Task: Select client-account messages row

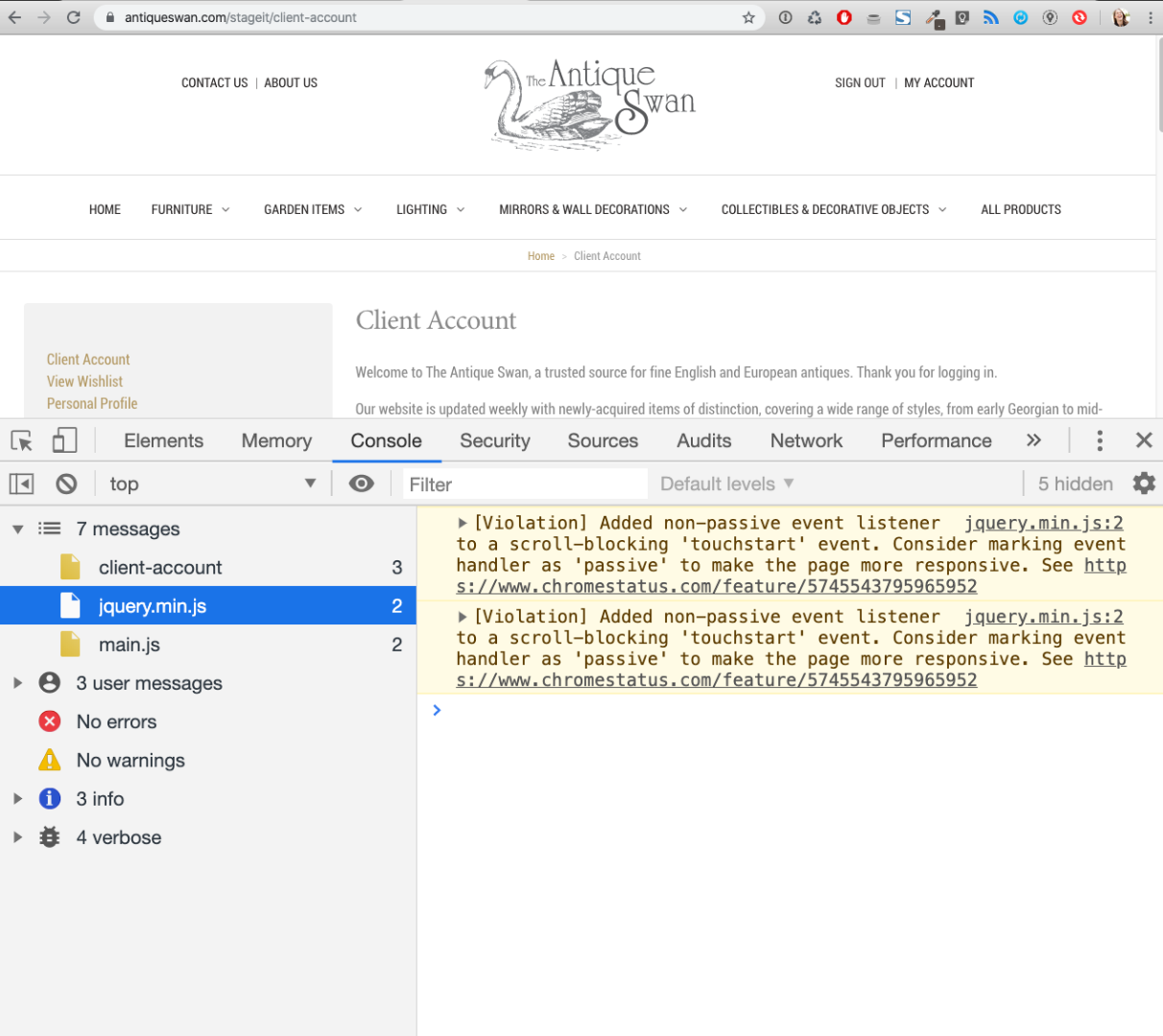Action: 208,567
